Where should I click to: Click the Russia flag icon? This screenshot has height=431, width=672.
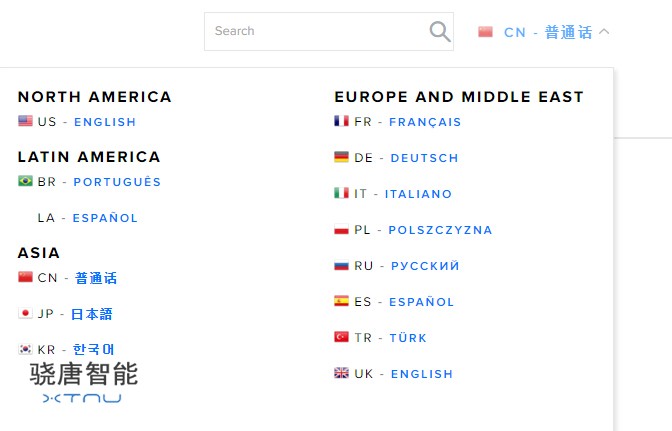click(341, 265)
